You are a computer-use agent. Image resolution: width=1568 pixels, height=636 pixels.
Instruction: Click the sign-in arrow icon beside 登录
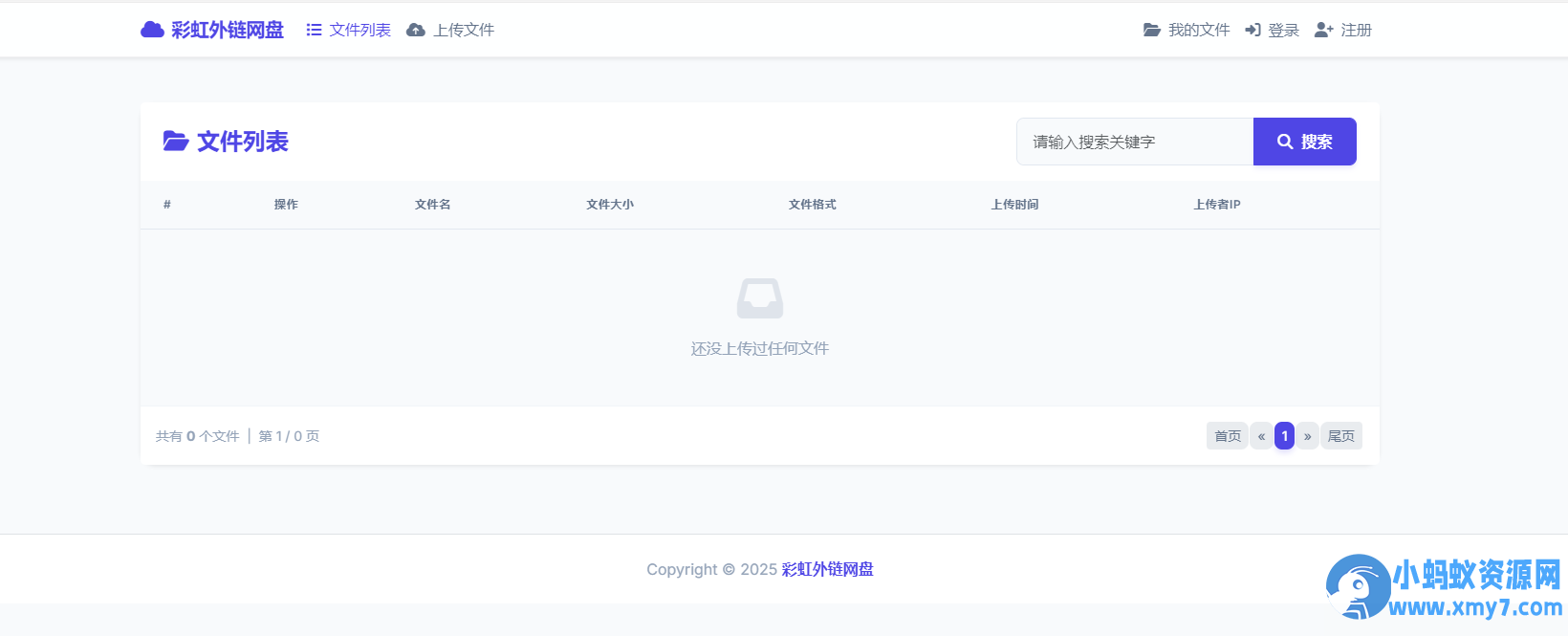tap(1252, 30)
